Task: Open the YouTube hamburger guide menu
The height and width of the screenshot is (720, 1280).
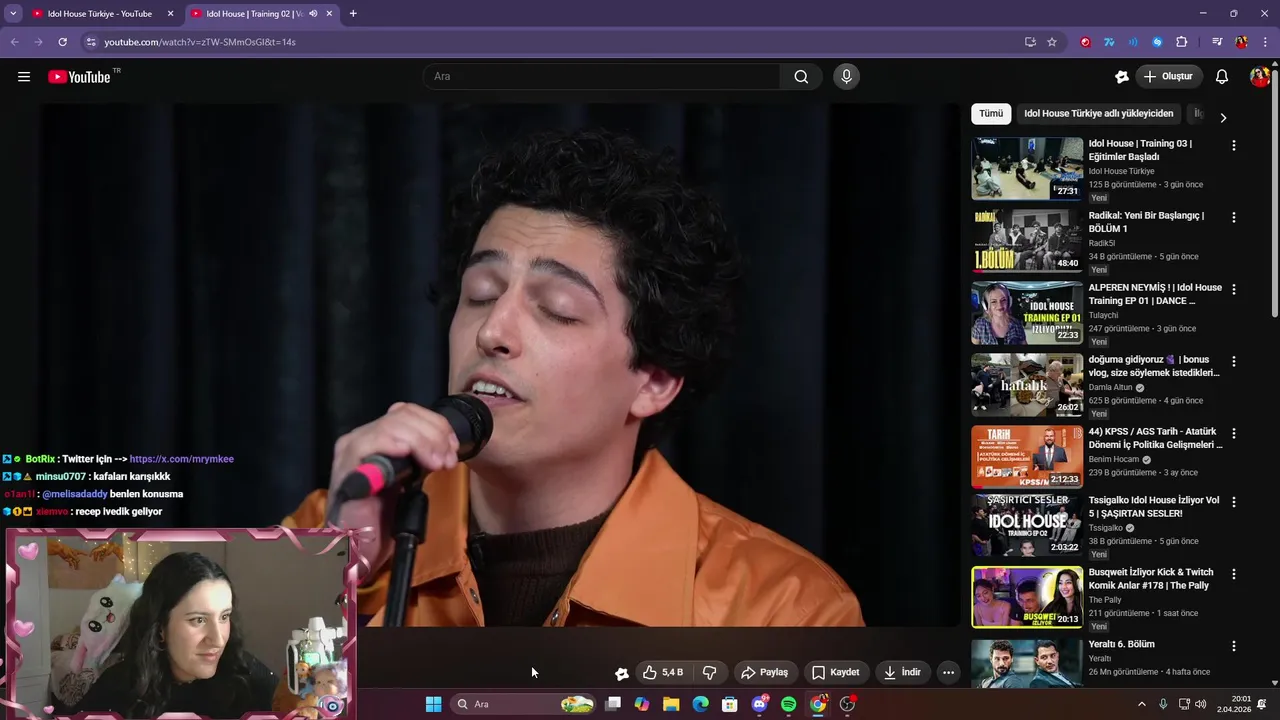Action: (x=24, y=77)
